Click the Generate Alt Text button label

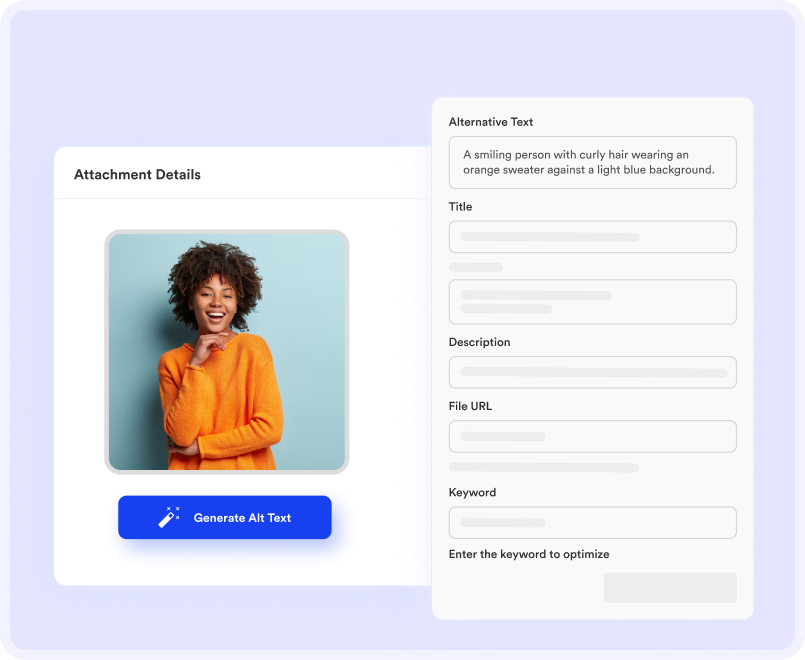242,518
